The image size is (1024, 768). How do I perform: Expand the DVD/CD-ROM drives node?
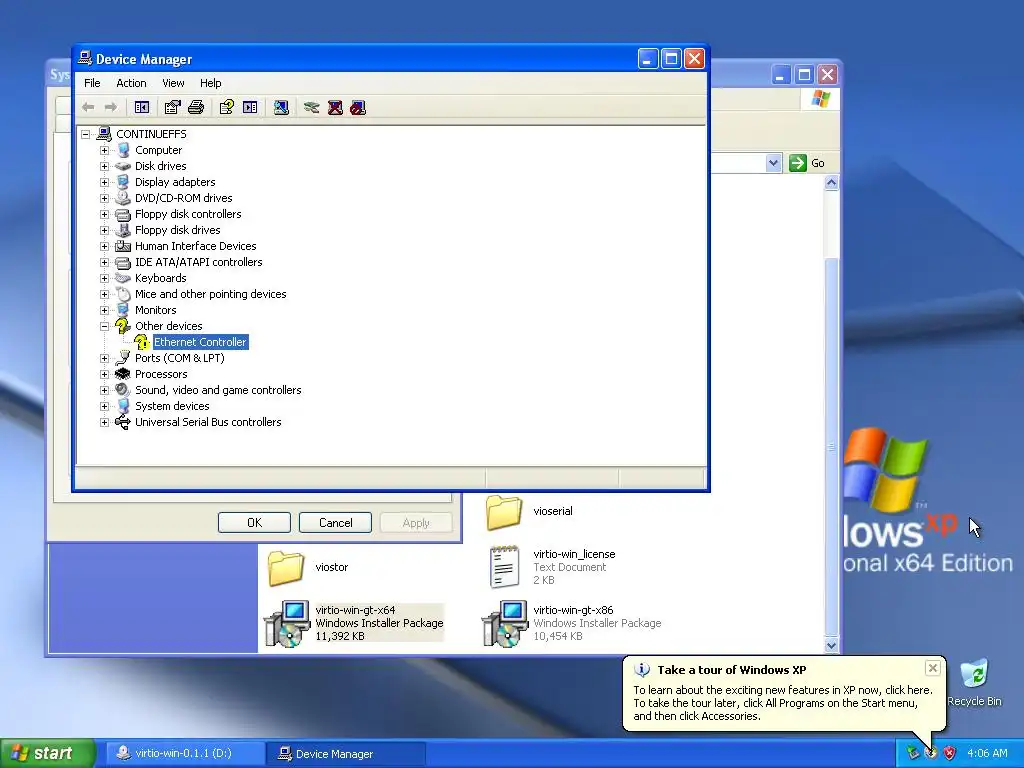coord(104,199)
